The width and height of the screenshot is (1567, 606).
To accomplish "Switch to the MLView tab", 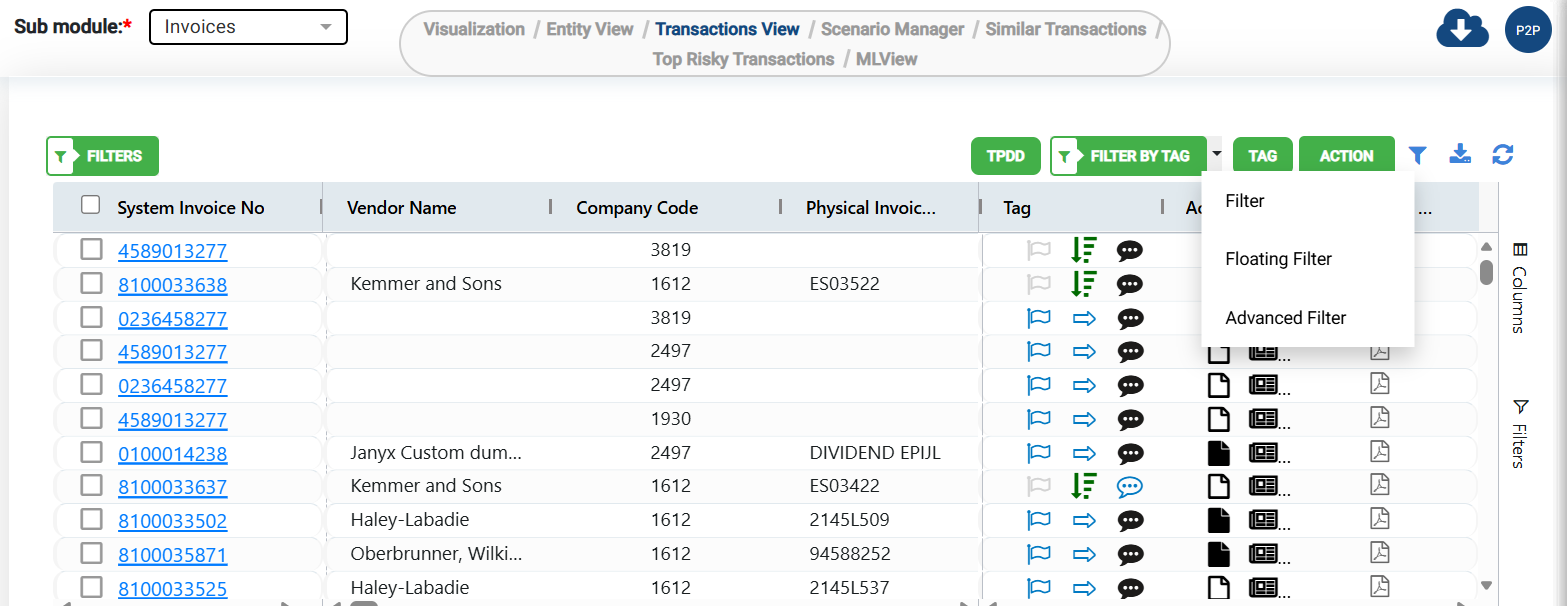I will pyautogui.click(x=887, y=59).
